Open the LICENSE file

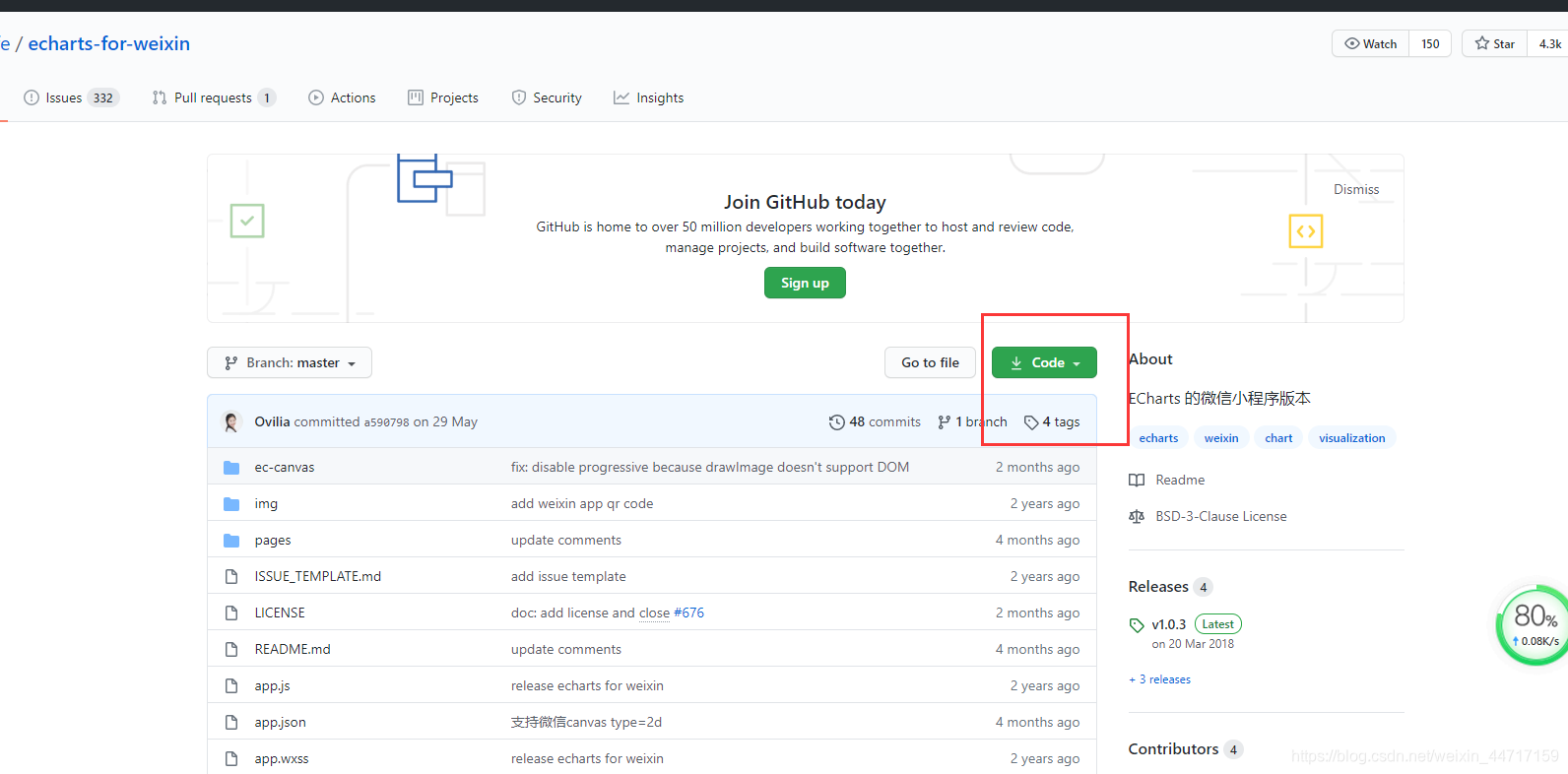coord(280,613)
